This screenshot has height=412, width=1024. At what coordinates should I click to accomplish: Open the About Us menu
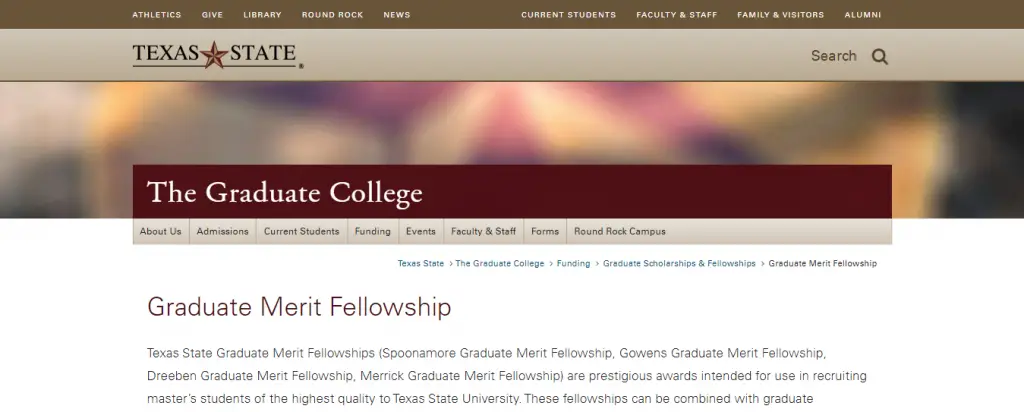(161, 231)
